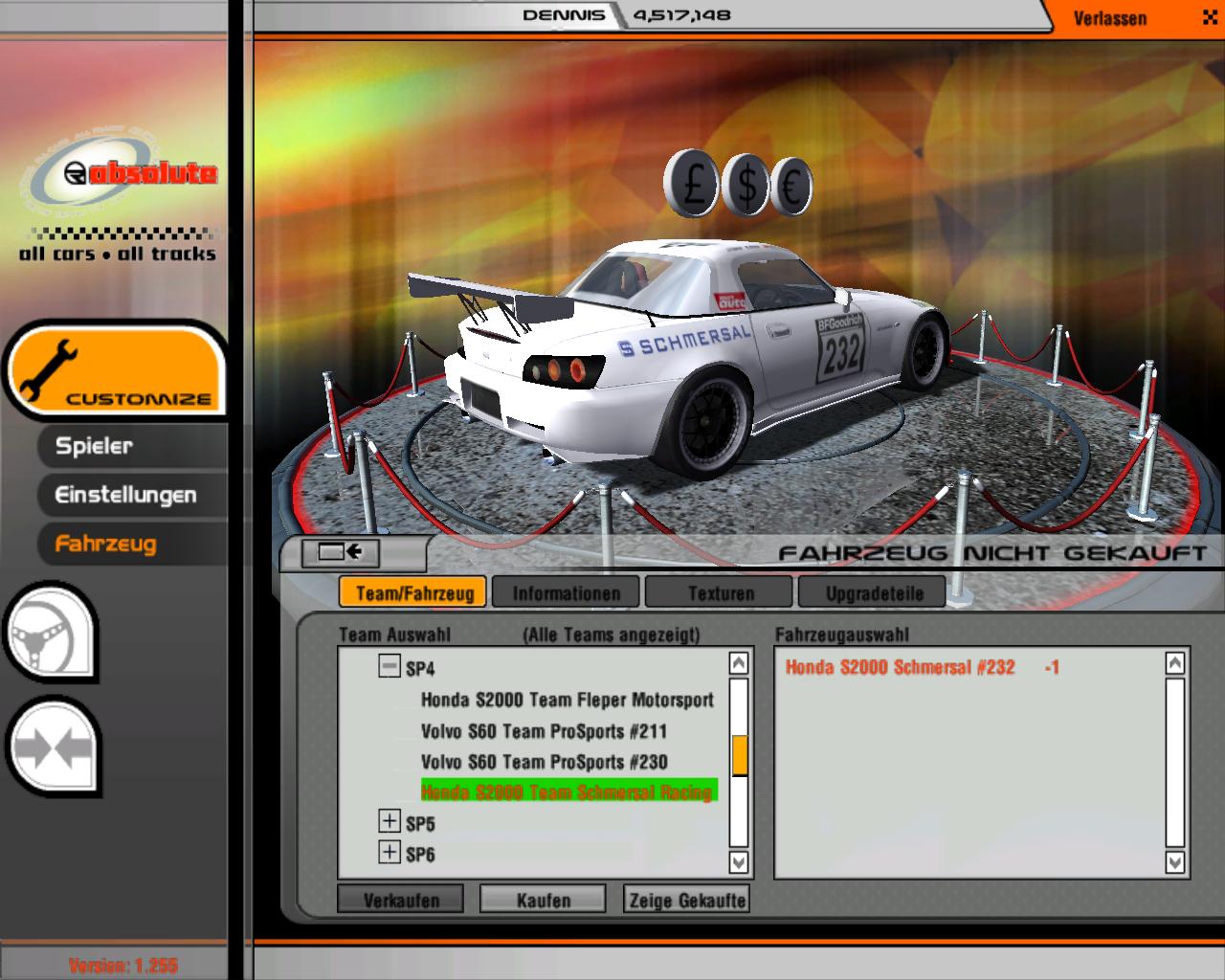
Task: Open the Informationen tab
Action: (566, 592)
